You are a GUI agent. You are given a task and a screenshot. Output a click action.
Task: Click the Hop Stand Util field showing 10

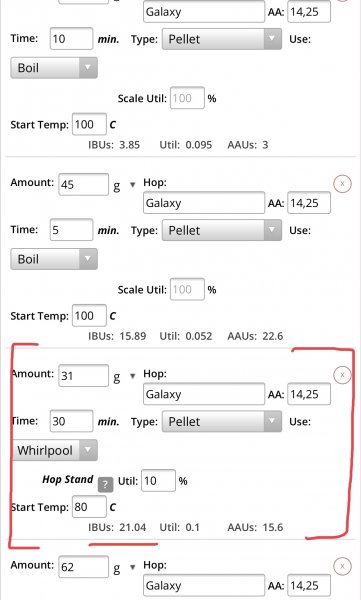tap(158, 481)
